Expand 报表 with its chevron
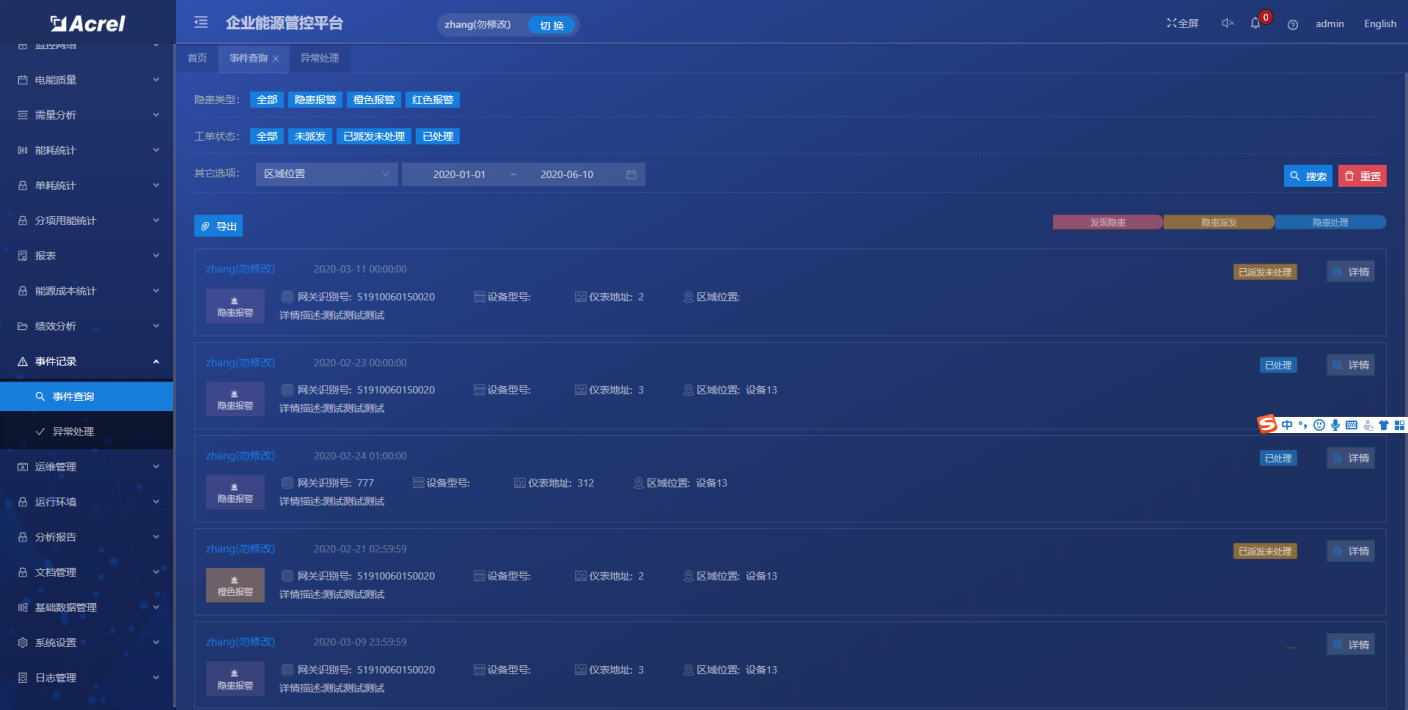 (156, 255)
